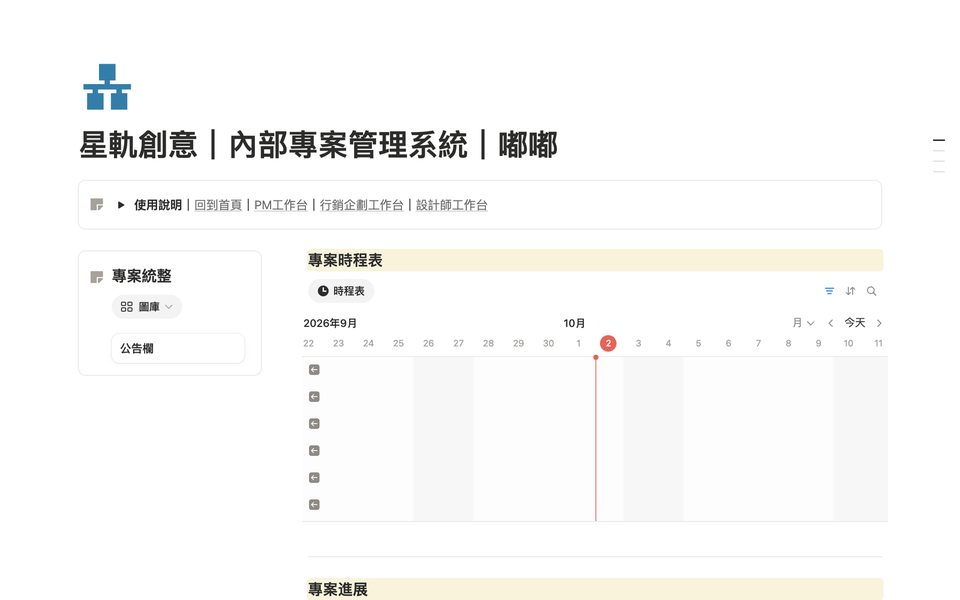Viewport: 960px width, 600px height.
Task: Click date 22 in the timeline header
Action: tap(309, 343)
